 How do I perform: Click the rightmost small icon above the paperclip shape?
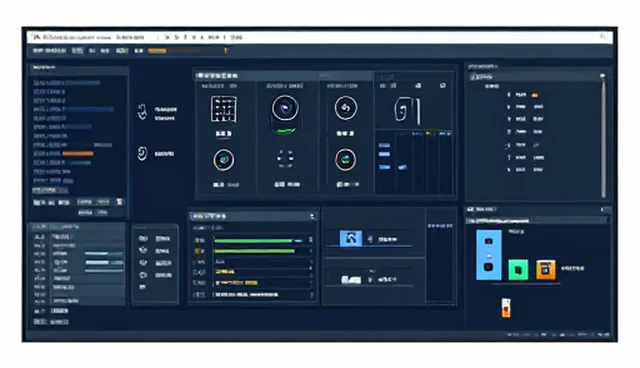pos(443,86)
